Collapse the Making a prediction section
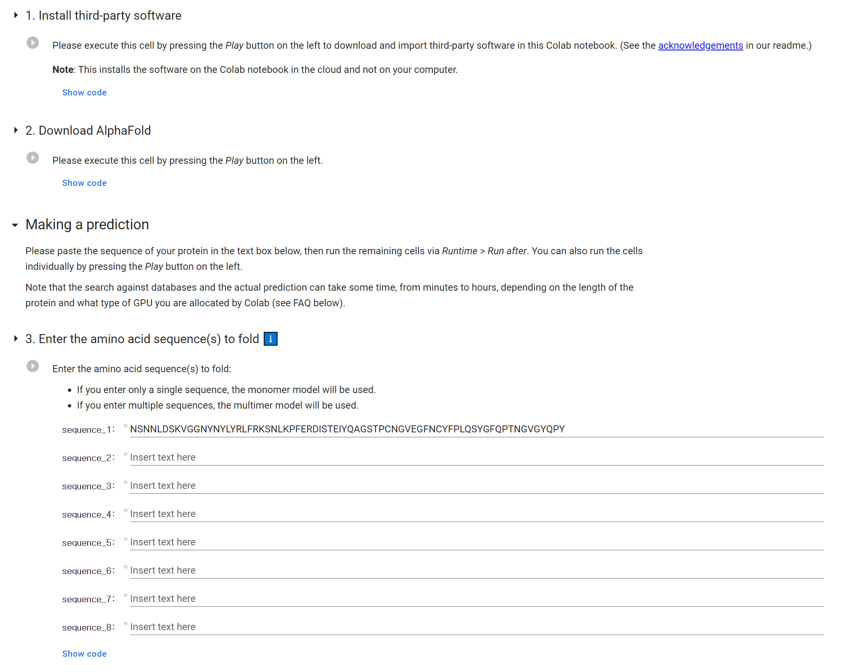 [15, 225]
